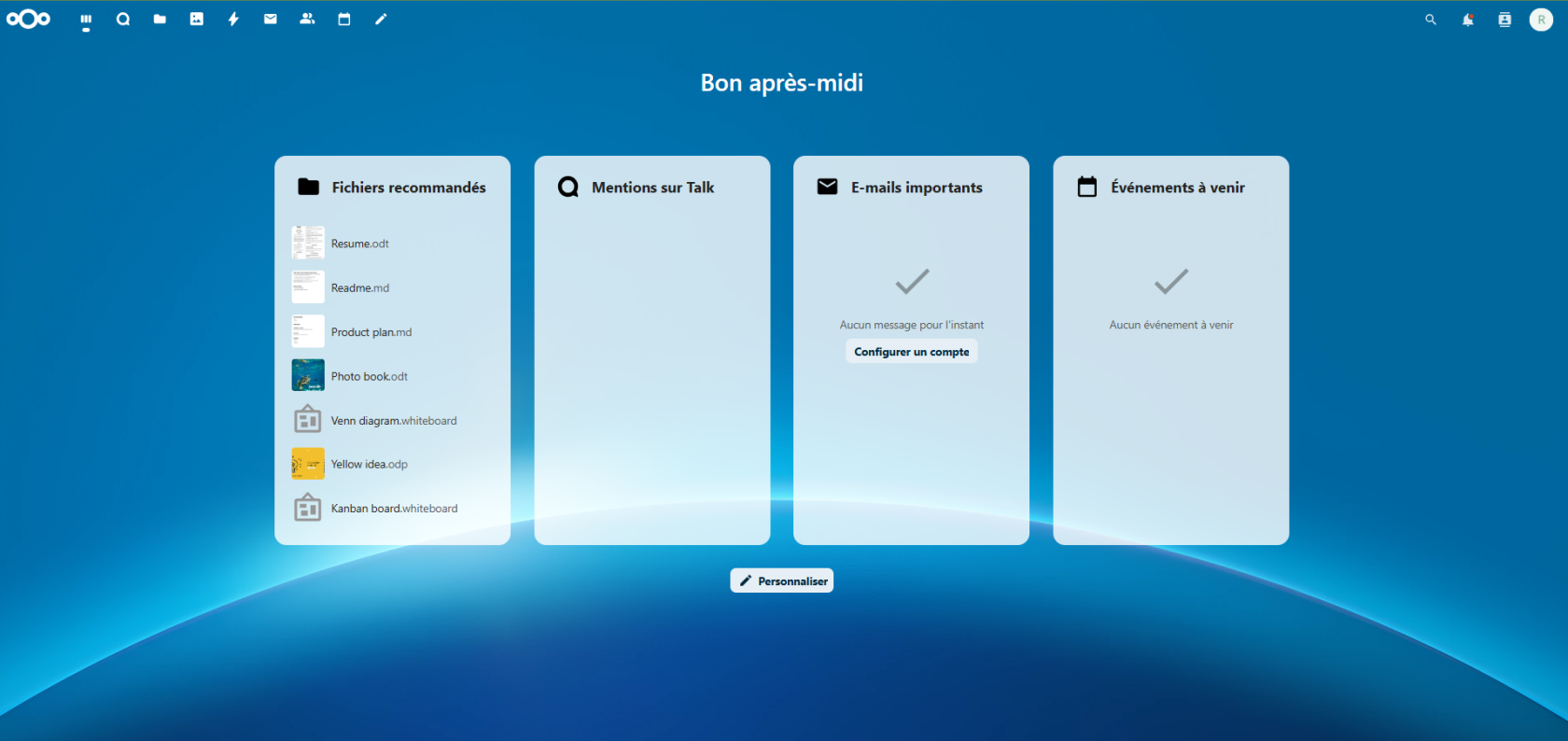
Task: Open the Calendar app icon
Action: click(x=344, y=19)
